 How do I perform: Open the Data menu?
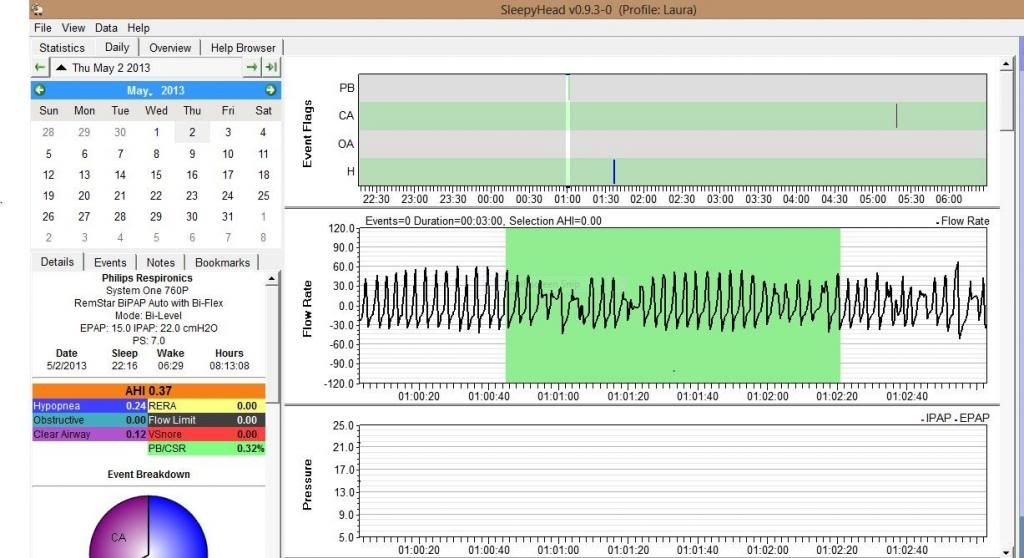tap(106, 28)
